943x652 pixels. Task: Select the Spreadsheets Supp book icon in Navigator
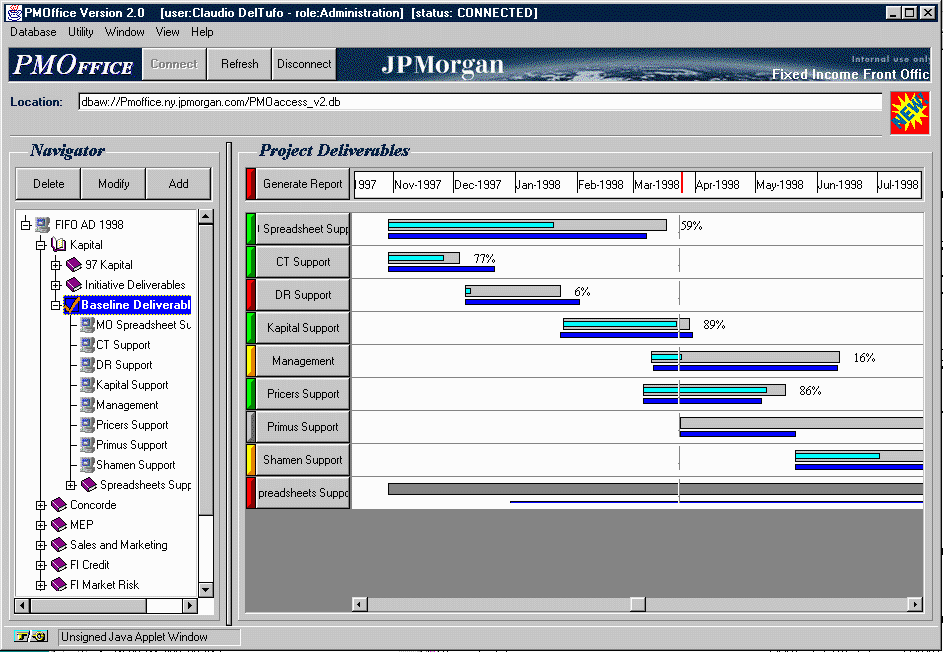point(88,485)
